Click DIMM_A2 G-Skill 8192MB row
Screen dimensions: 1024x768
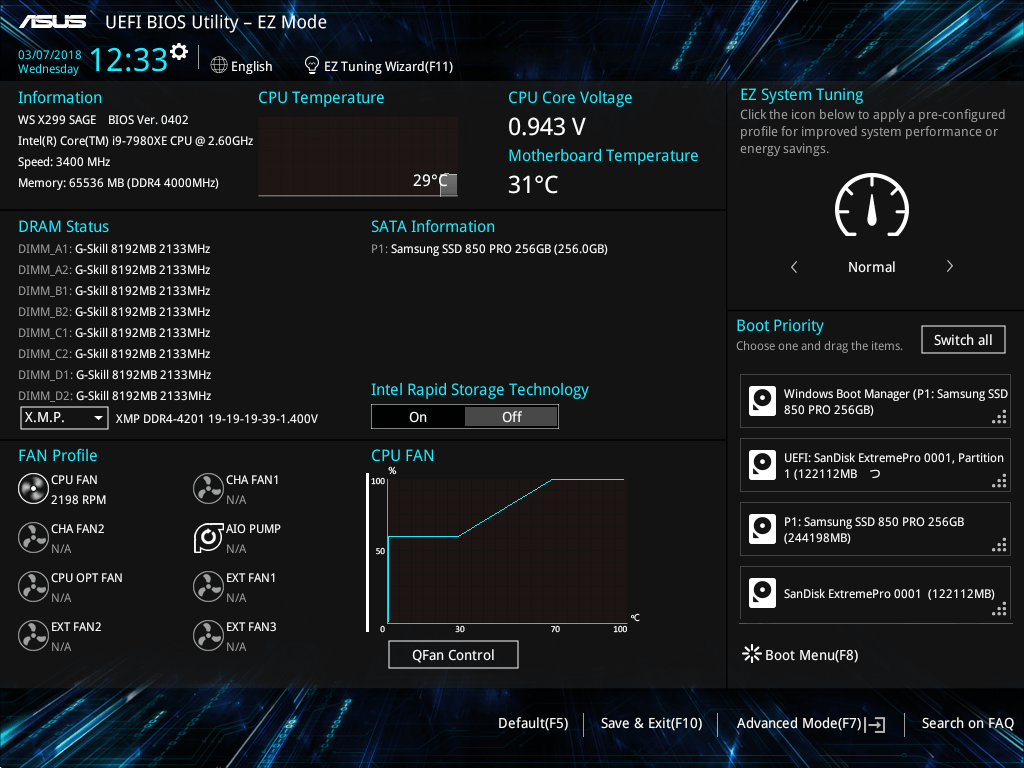(114, 270)
